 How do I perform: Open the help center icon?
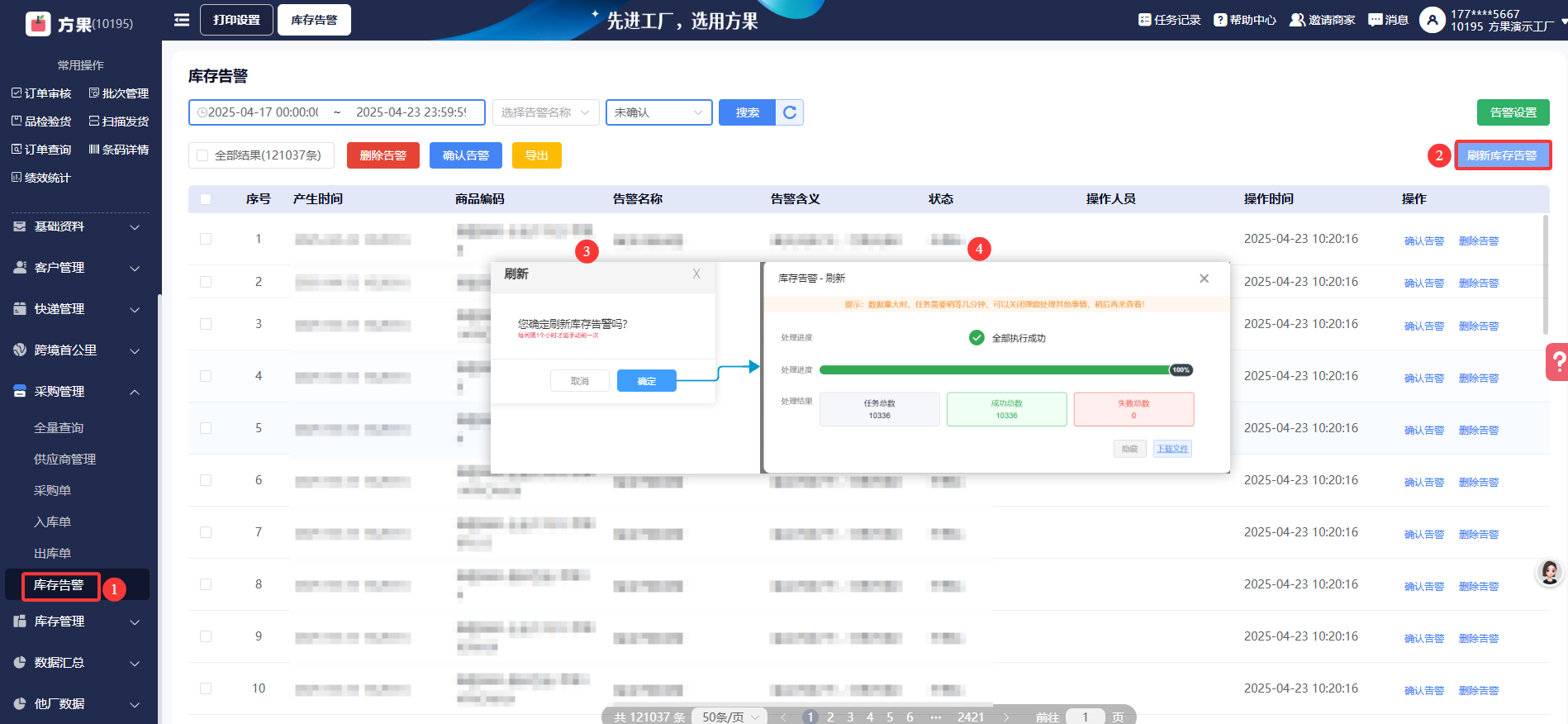[1219, 20]
